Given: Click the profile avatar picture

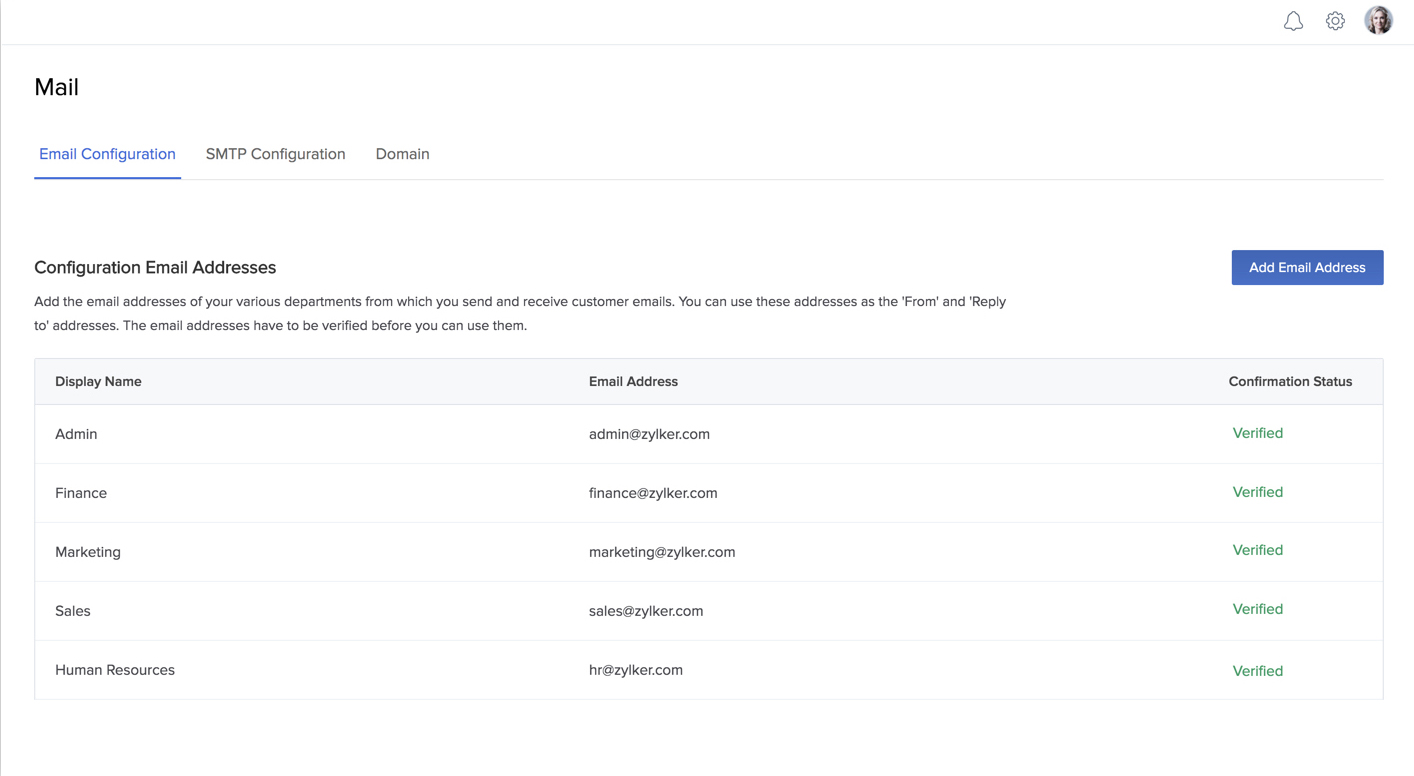Looking at the screenshot, I should click(x=1378, y=20).
